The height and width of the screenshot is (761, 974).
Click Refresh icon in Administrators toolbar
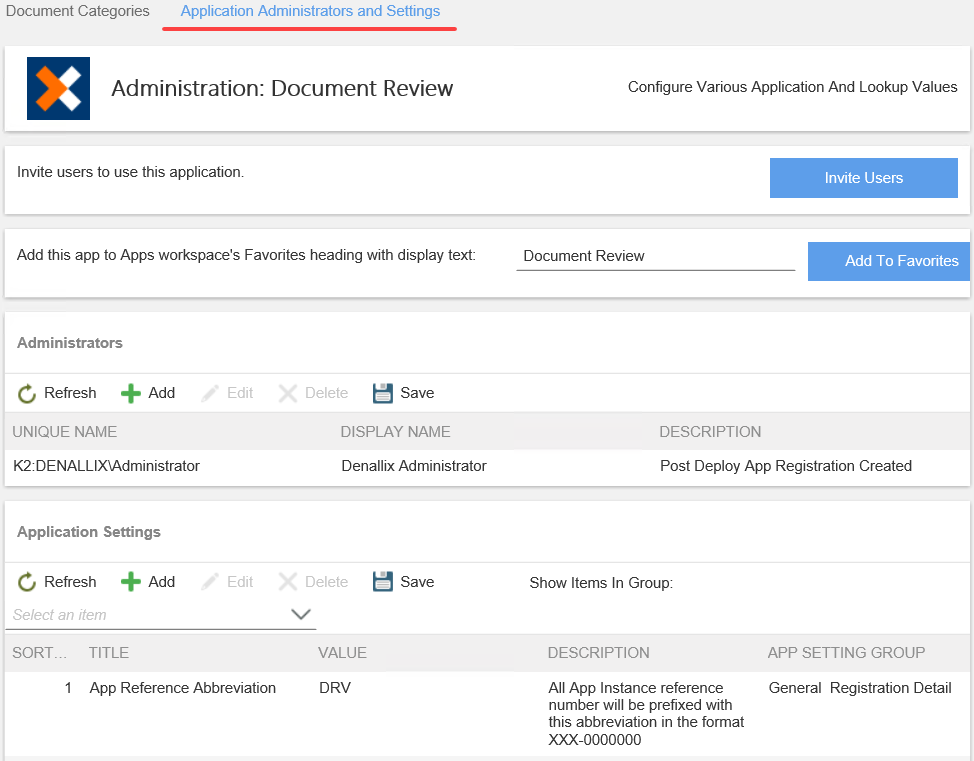click(x=27, y=394)
